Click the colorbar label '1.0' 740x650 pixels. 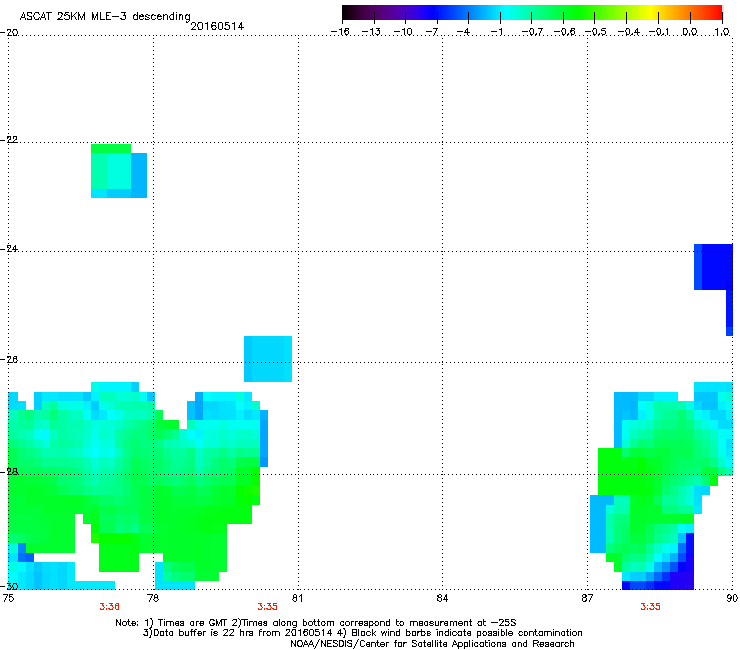pyautogui.click(x=722, y=32)
